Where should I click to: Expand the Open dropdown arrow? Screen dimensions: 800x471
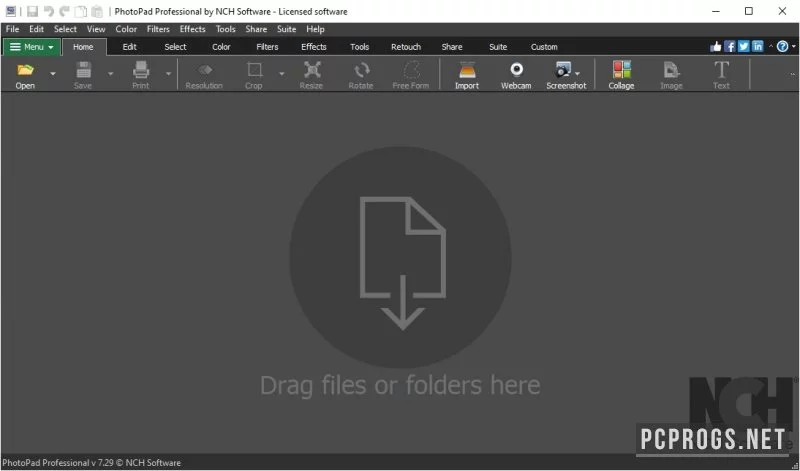tap(53, 74)
